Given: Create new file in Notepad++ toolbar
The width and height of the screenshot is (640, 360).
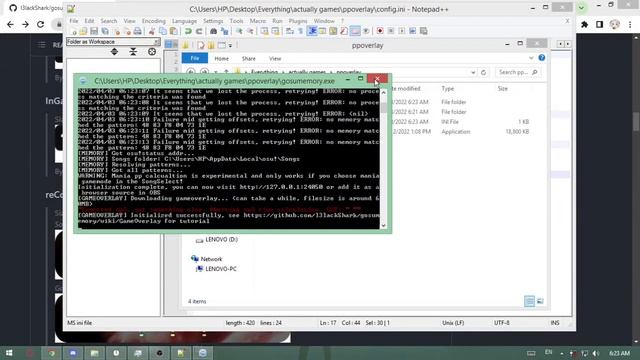Looking at the screenshot, I should 73,31.
